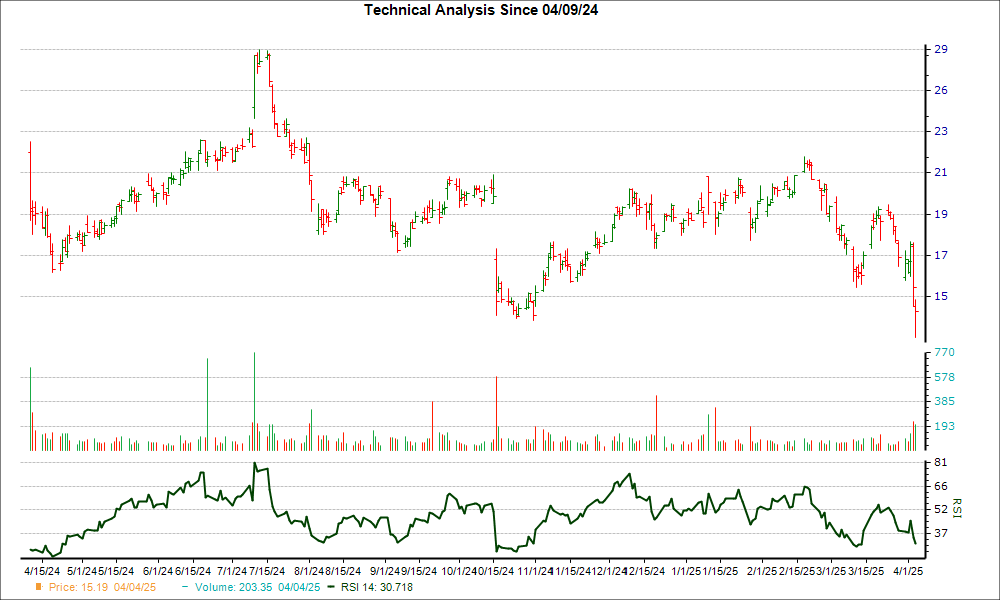Select the 4/15/24 date on the x-axis
1000x600 pixels.
click(40, 571)
